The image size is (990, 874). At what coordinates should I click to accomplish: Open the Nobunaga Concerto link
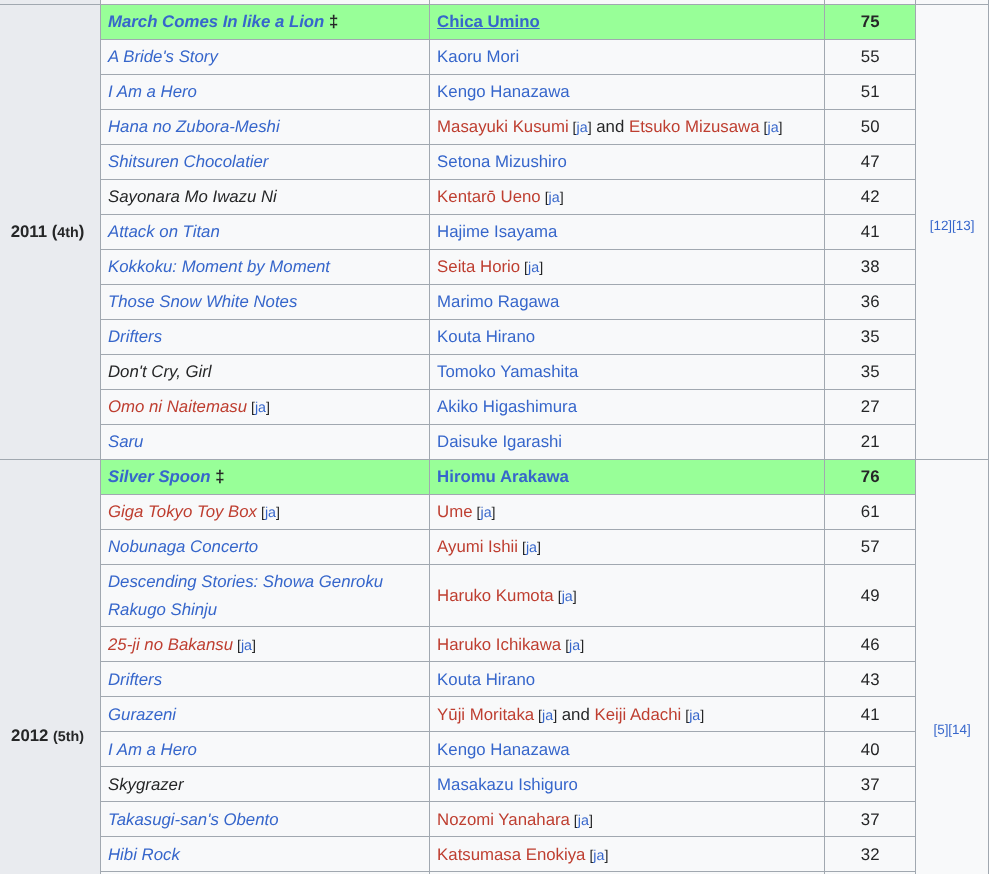pyautogui.click(x=182, y=547)
